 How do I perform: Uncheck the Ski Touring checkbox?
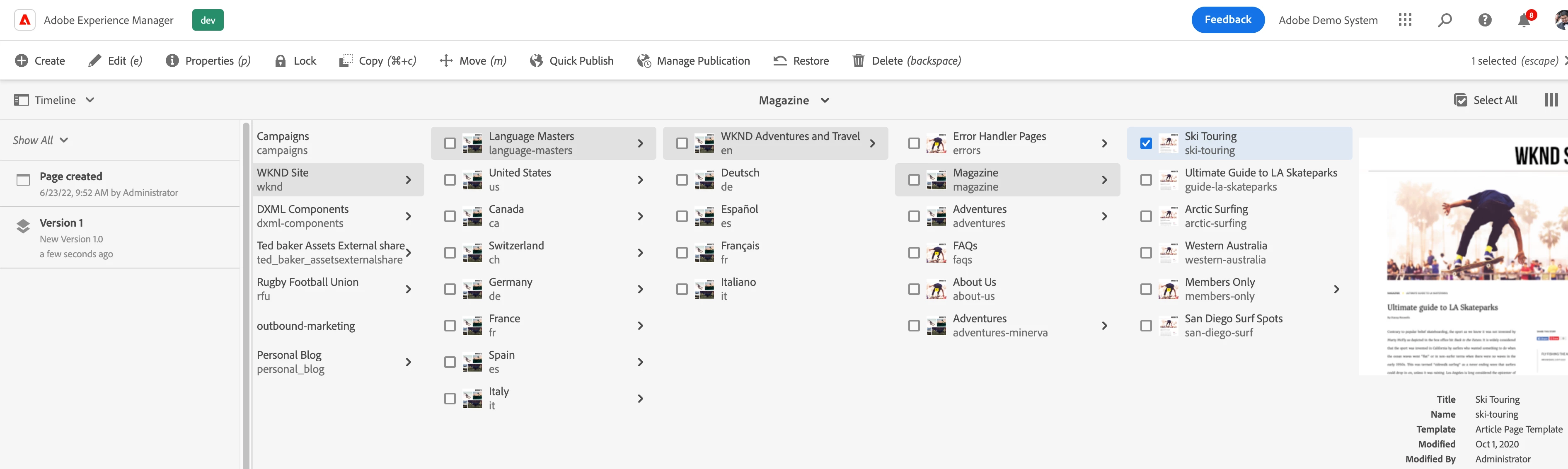tap(1146, 144)
